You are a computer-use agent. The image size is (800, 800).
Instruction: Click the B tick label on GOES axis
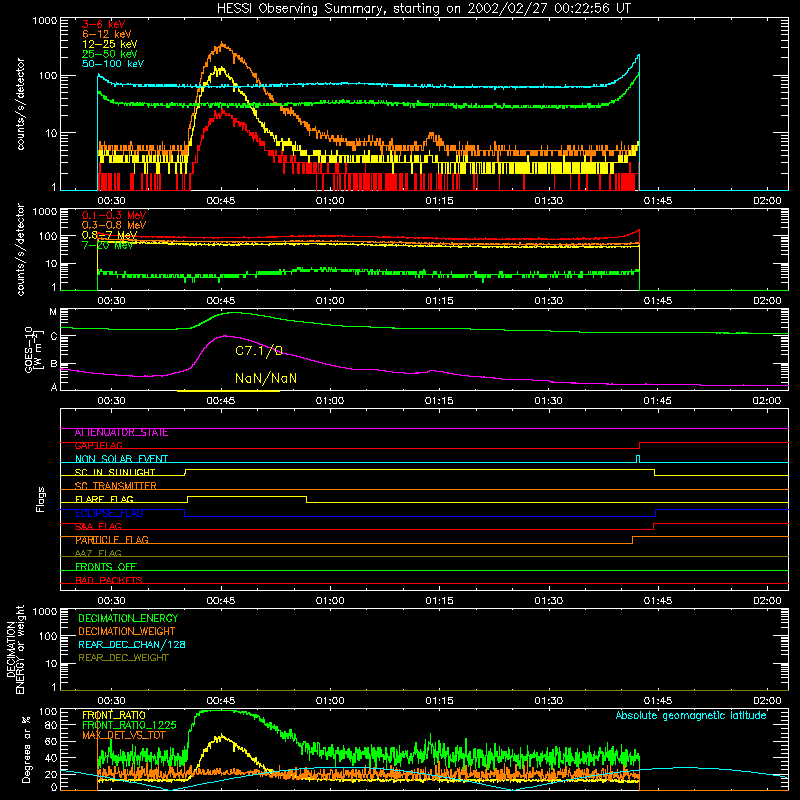pyautogui.click(x=54, y=364)
